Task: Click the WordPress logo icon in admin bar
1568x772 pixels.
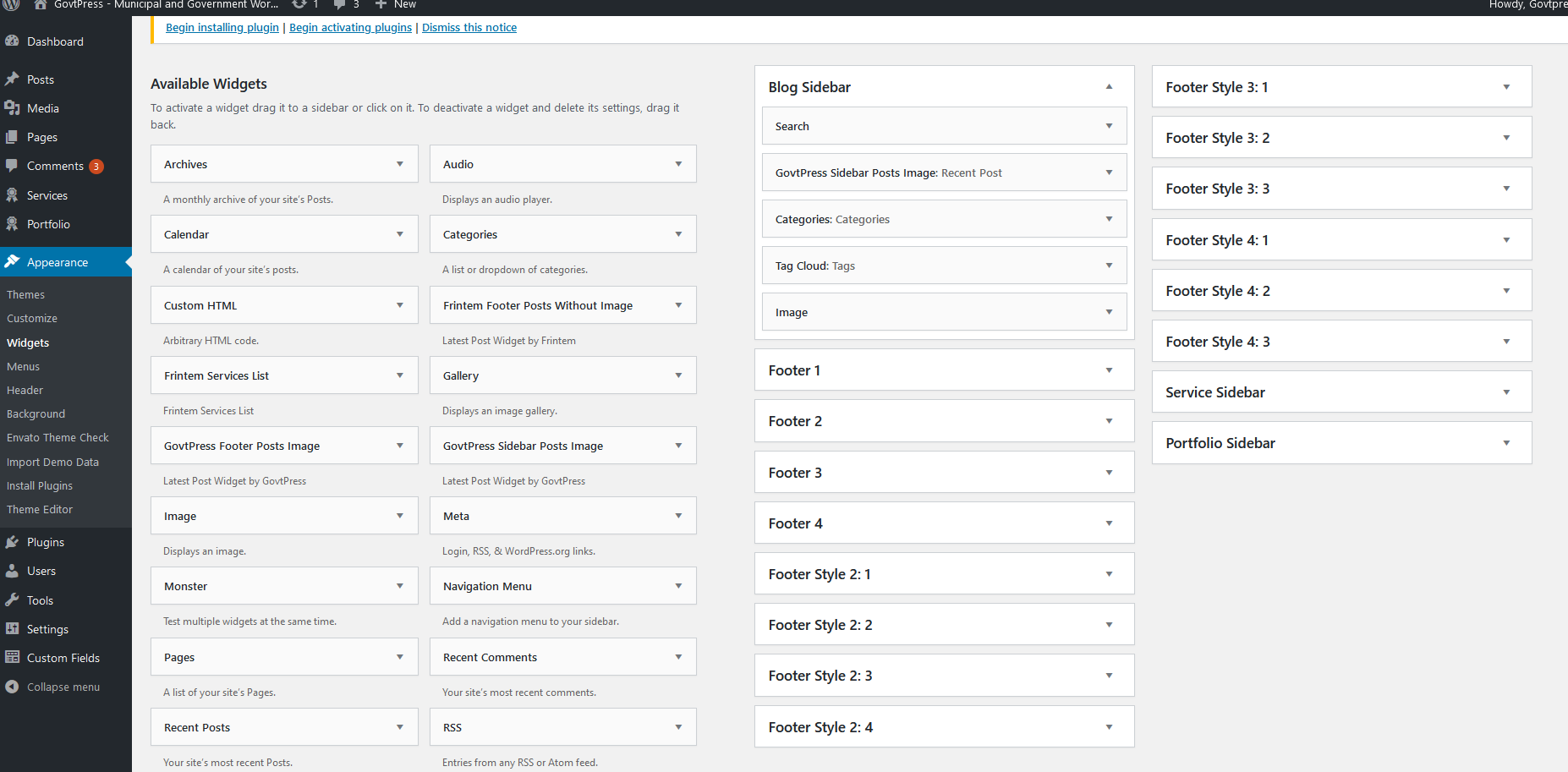Action: pos(12,4)
